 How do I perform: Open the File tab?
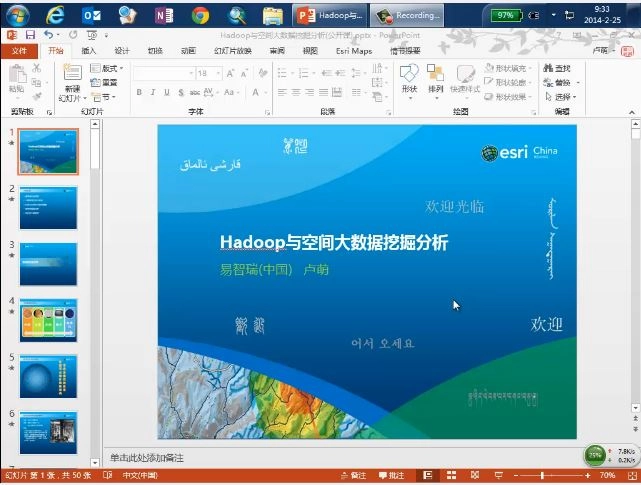coord(19,51)
